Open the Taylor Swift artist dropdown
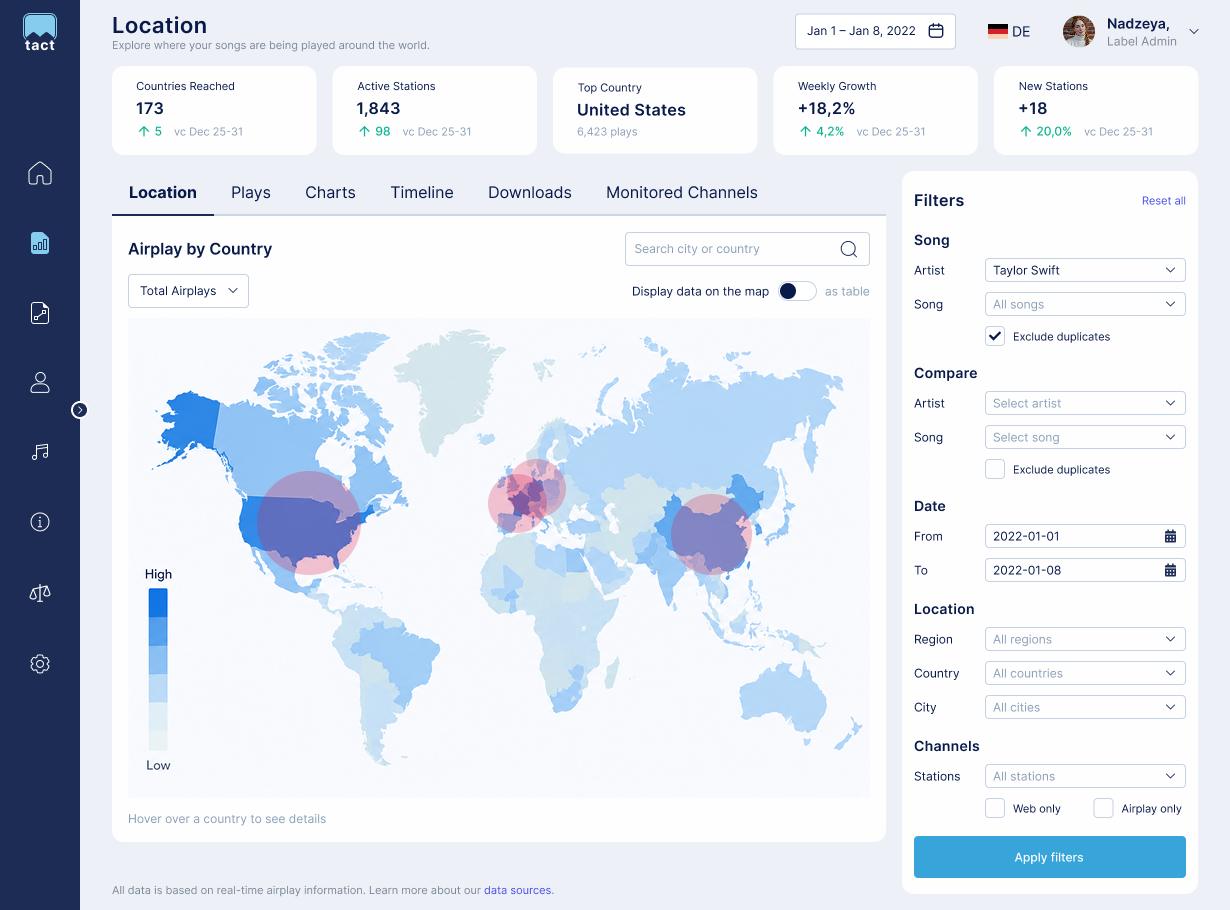The image size is (1230, 910). (x=1085, y=270)
